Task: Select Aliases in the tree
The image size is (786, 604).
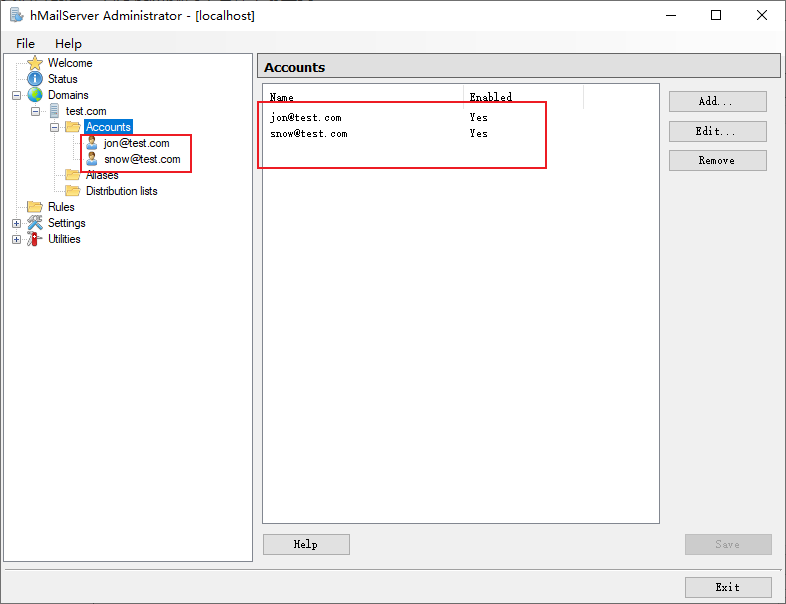Action: [x=102, y=175]
